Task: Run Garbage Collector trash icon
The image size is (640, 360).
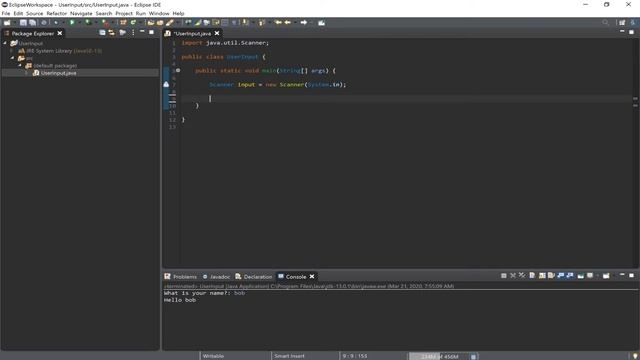Action: (473, 356)
